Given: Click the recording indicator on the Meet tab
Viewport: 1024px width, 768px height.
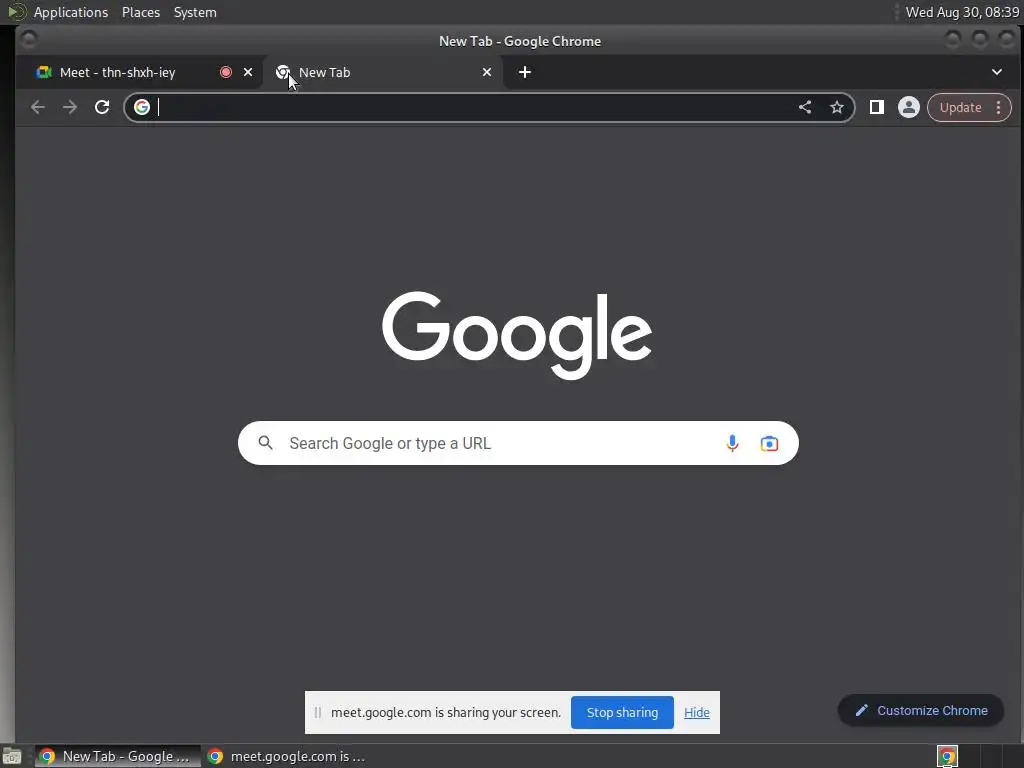Looking at the screenshot, I should pos(226,72).
